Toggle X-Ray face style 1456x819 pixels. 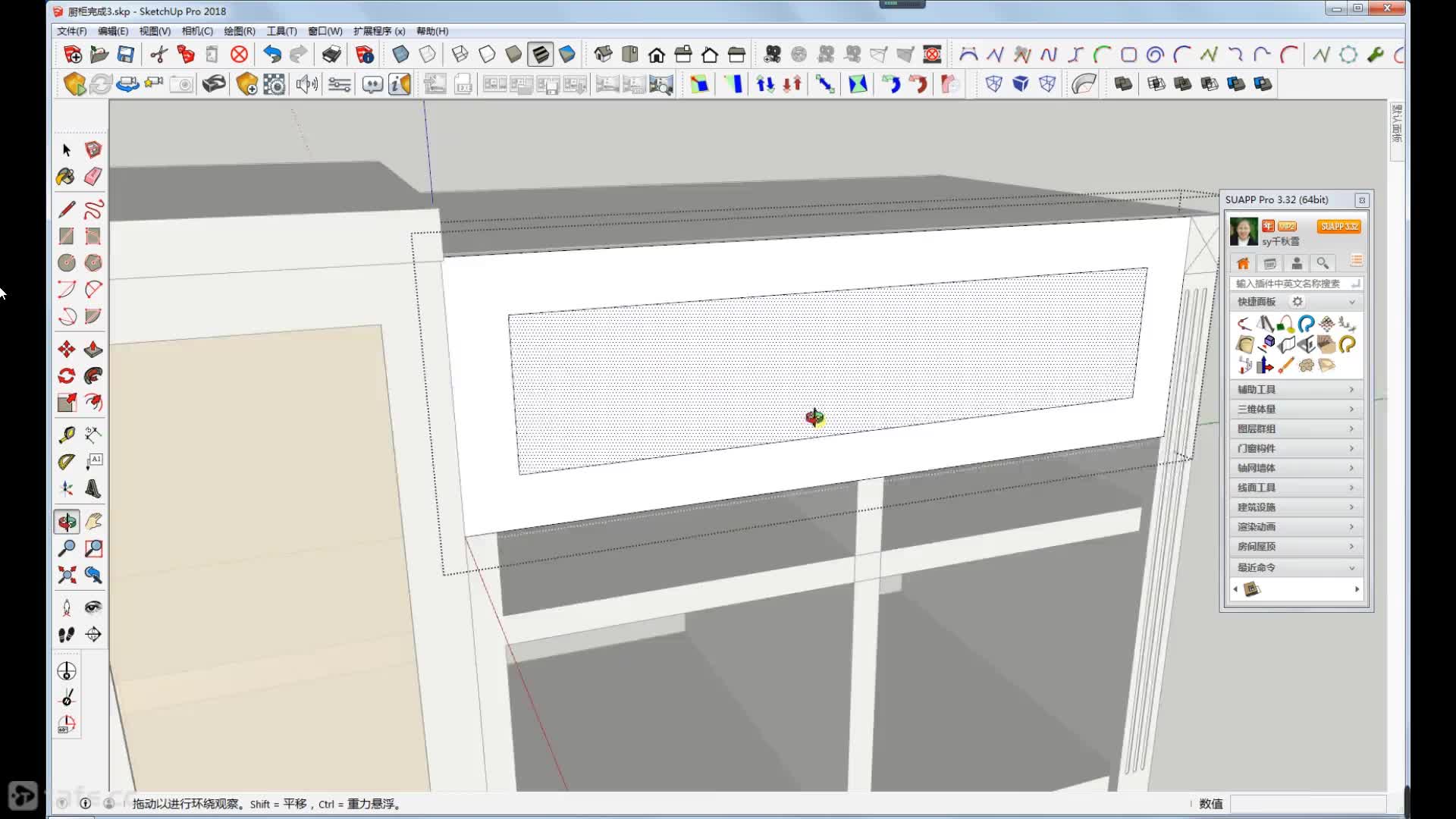click(x=400, y=55)
